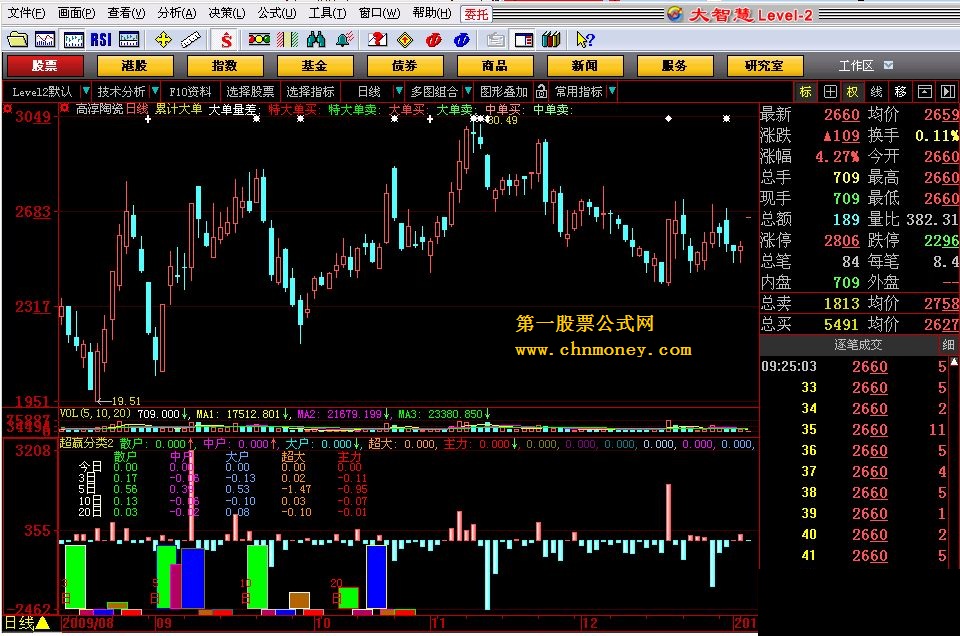
Task: Expand the 工作区 workspace dropdown
Action: pyautogui.click(x=888, y=65)
